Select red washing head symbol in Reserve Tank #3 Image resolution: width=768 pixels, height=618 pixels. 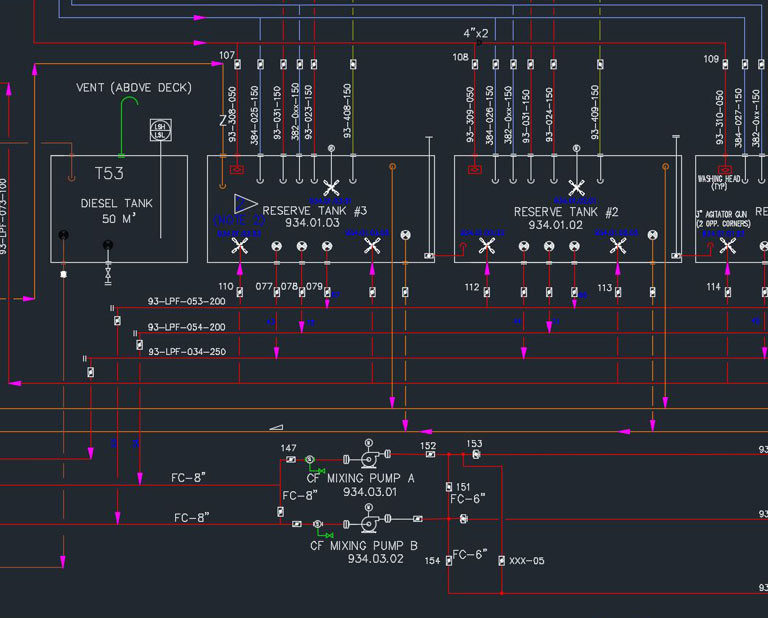point(237,169)
